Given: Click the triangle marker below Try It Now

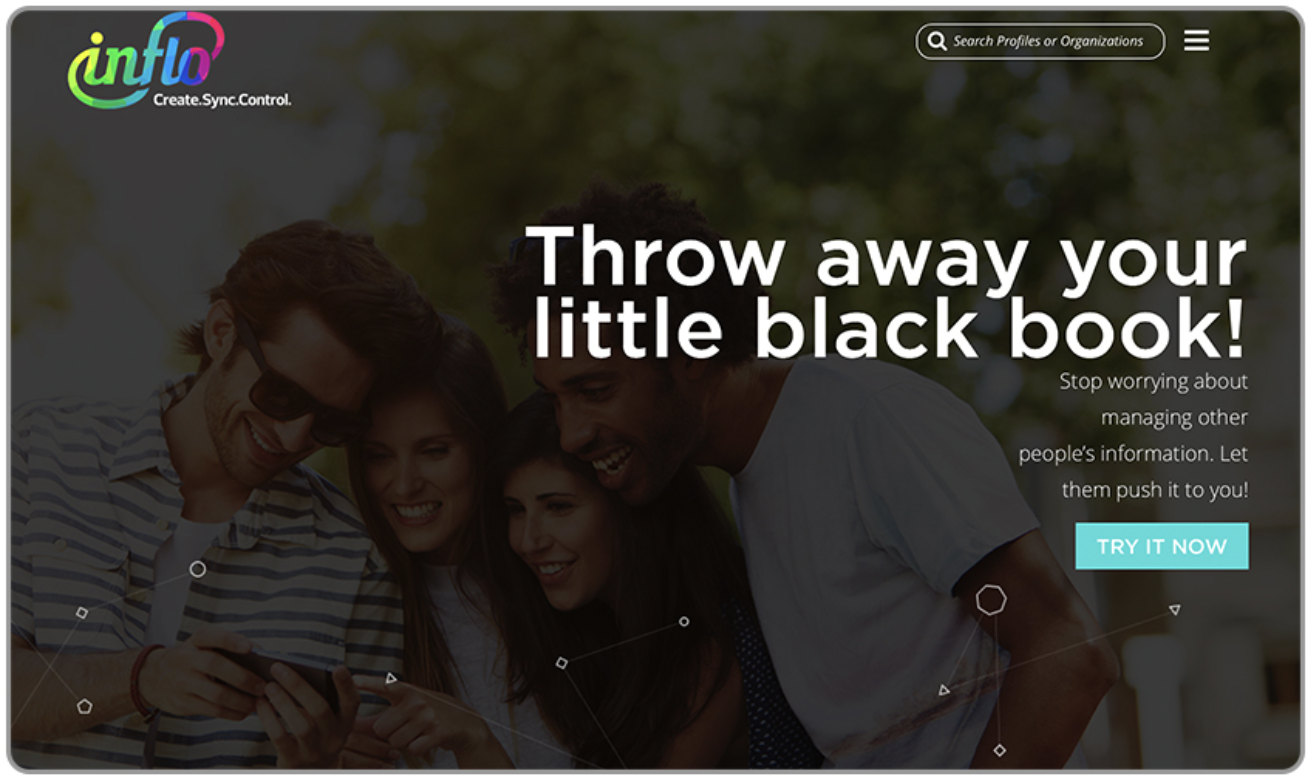Looking at the screenshot, I should coord(1175,609).
